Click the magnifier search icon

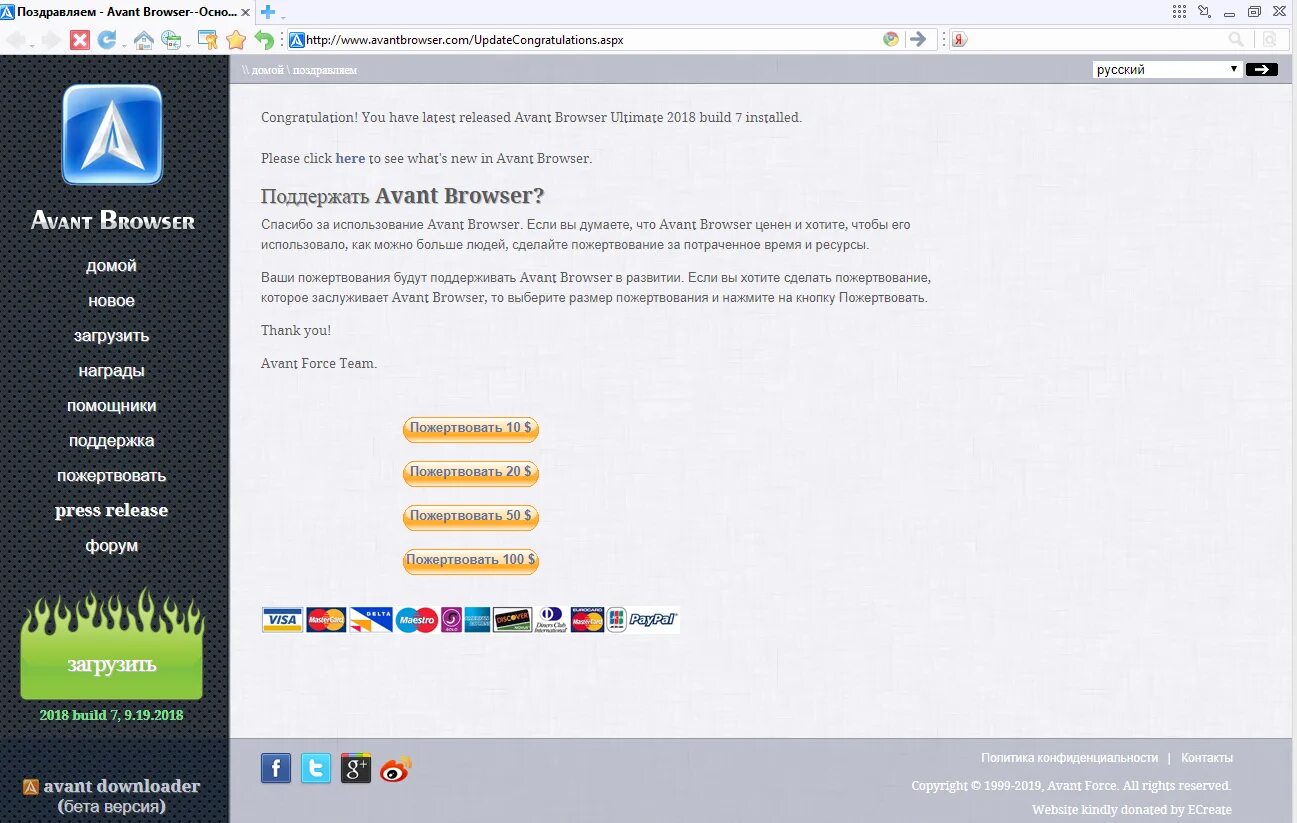(1237, 39)
